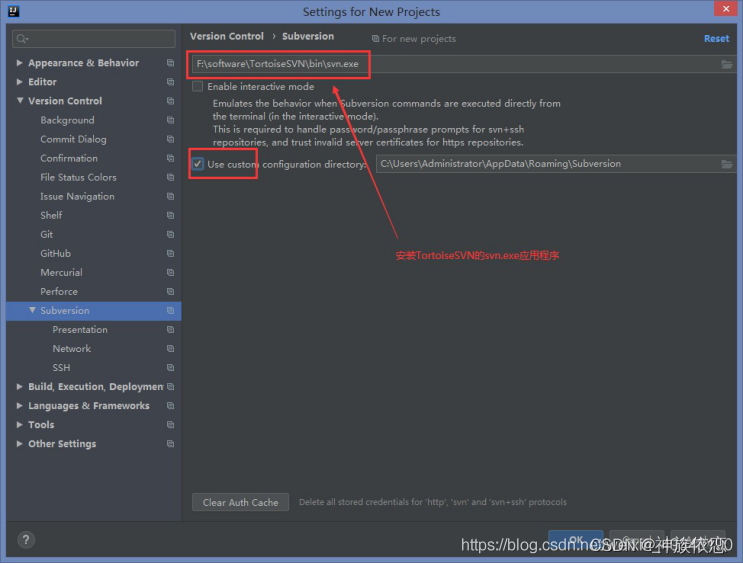Expand Other Settings section

(x=19, y=444)
